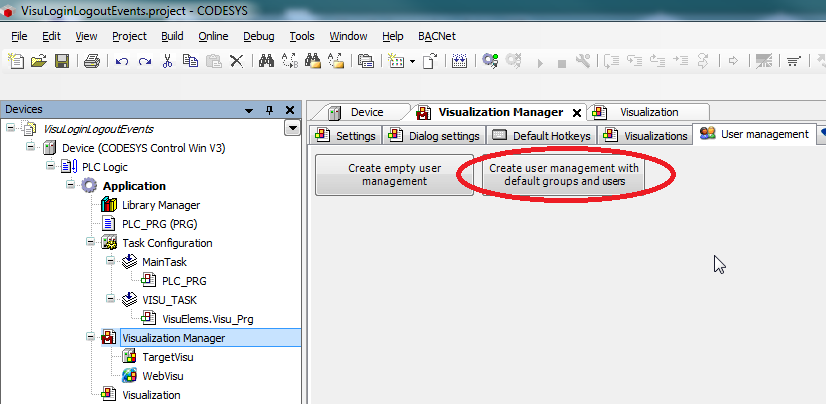The image size is (826, 404).
Task: Create user management with default groups
Action: [x=564, y=175]
